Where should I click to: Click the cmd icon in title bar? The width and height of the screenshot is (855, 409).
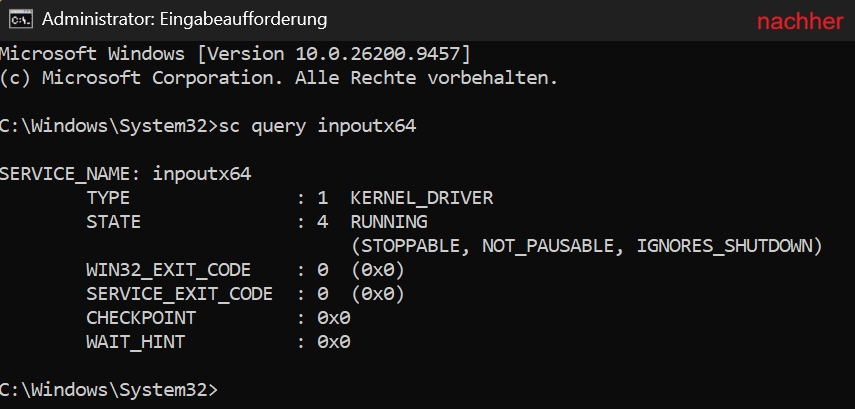pyautogui.click(x=21, y=20)
